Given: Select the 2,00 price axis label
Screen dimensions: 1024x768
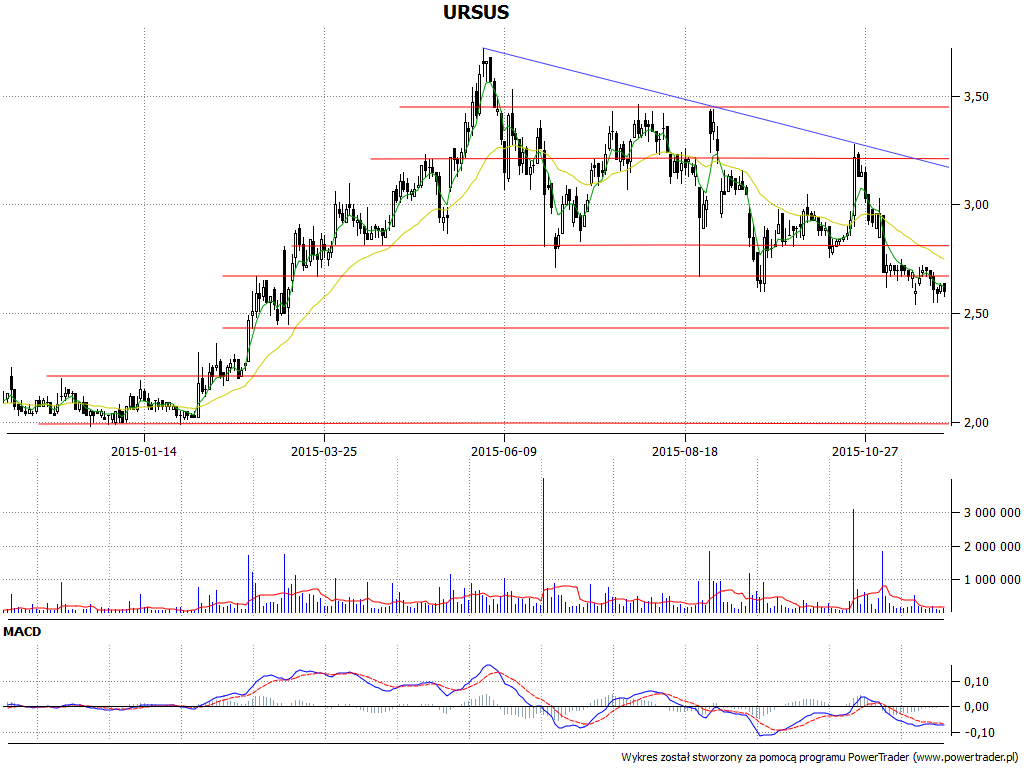Looking at the screenshot, I should tap(976, 423).
